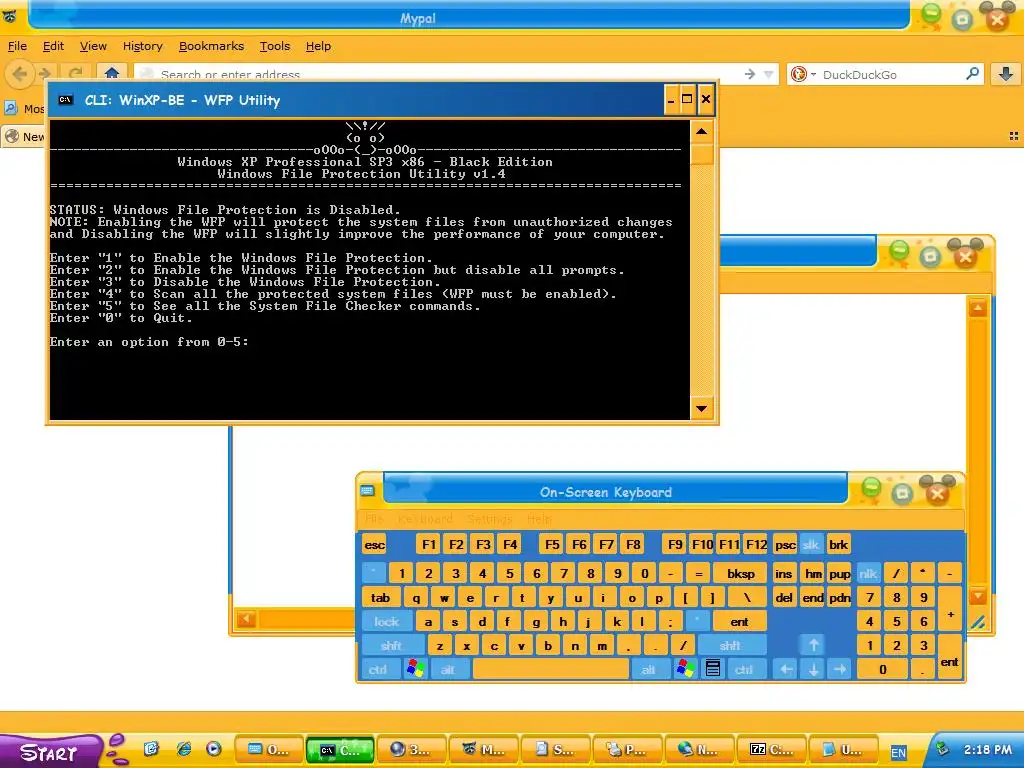1024x768 pixels.
Task: Open the View menu in Mypal
Action: (x=93, y=46)
